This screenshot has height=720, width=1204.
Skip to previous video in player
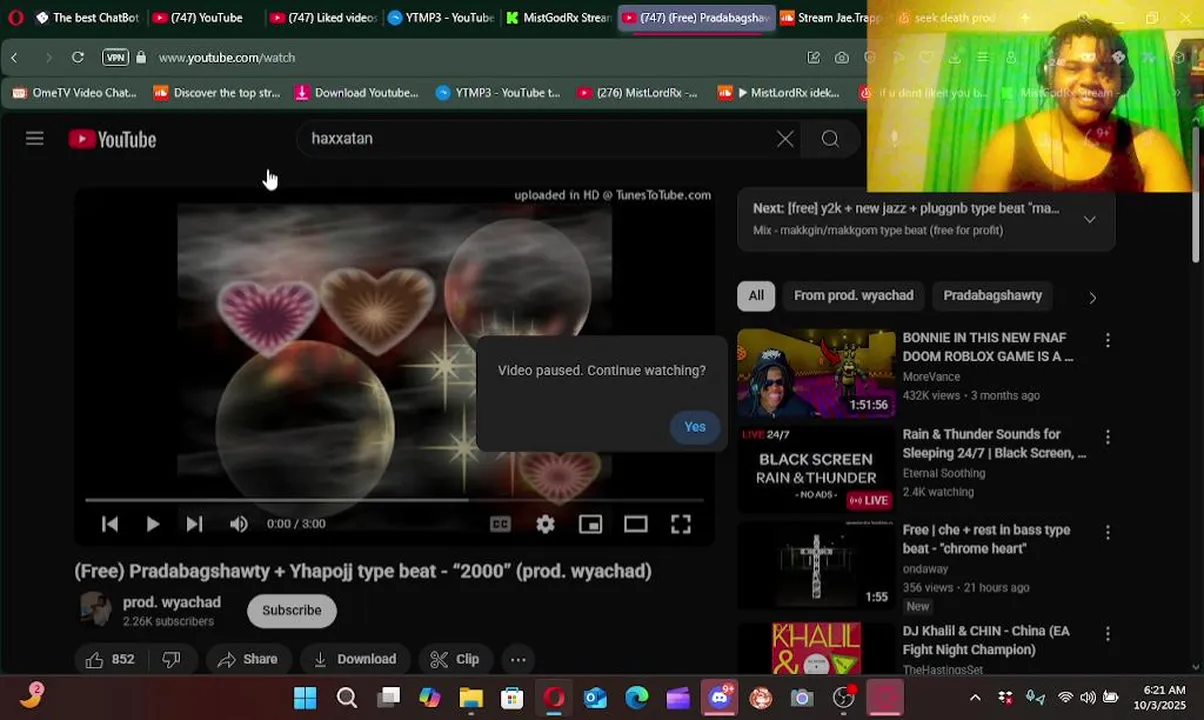tap(110, 524)
